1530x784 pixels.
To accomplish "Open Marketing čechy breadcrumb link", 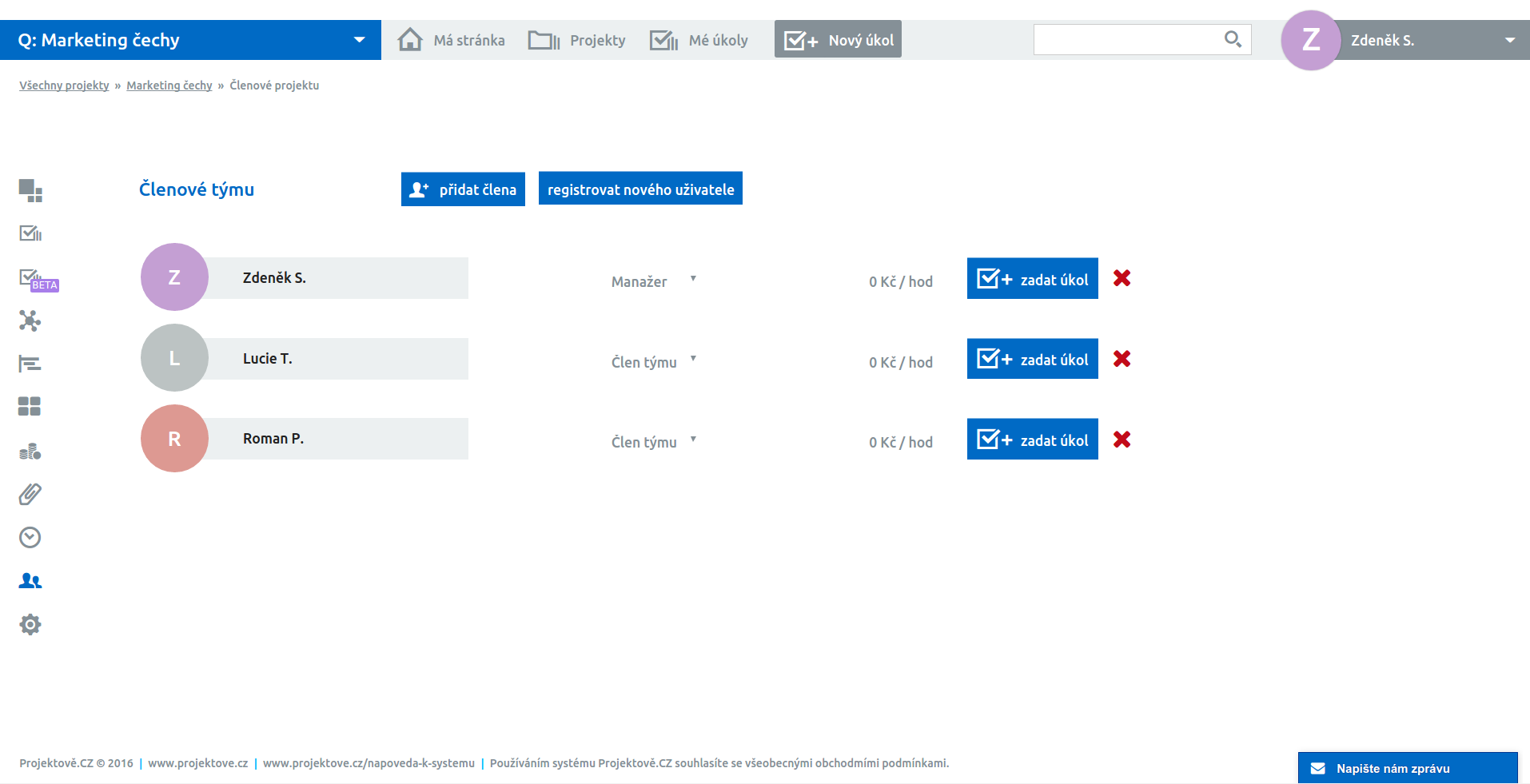I will click(169, 86).
